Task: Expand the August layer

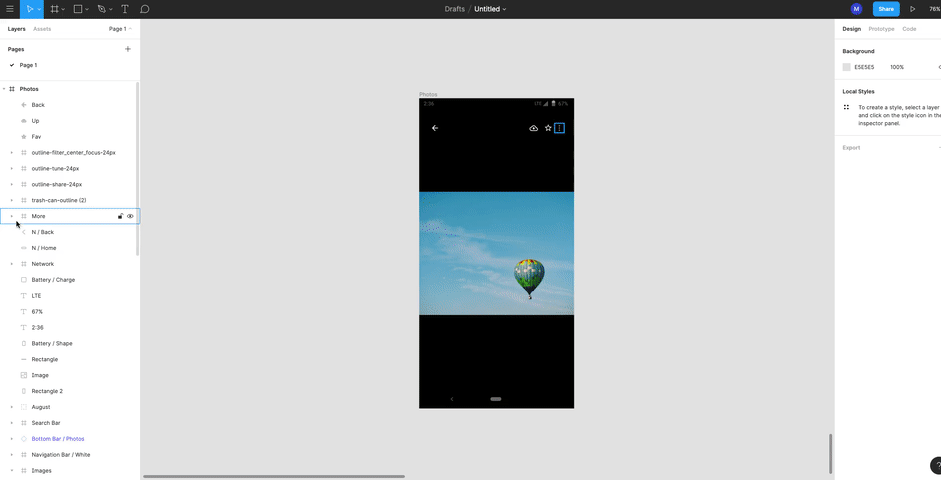Action: 12,407
